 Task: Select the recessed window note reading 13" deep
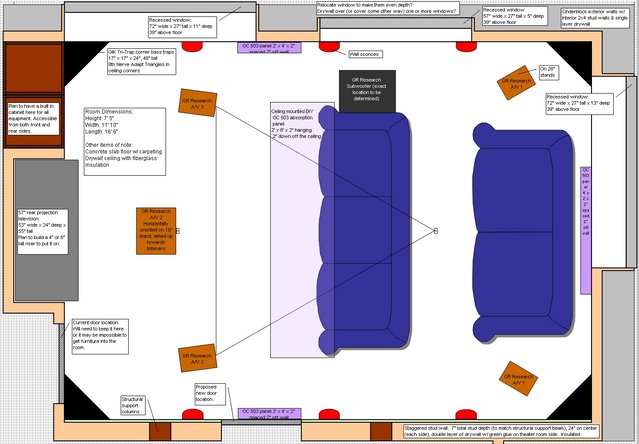point(579,103)
